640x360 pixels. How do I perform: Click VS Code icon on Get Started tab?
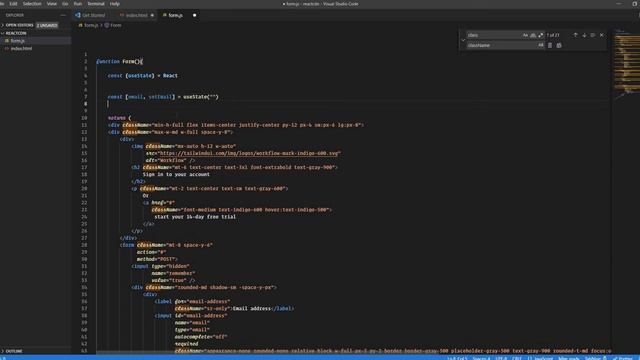[x=78, y=15]
